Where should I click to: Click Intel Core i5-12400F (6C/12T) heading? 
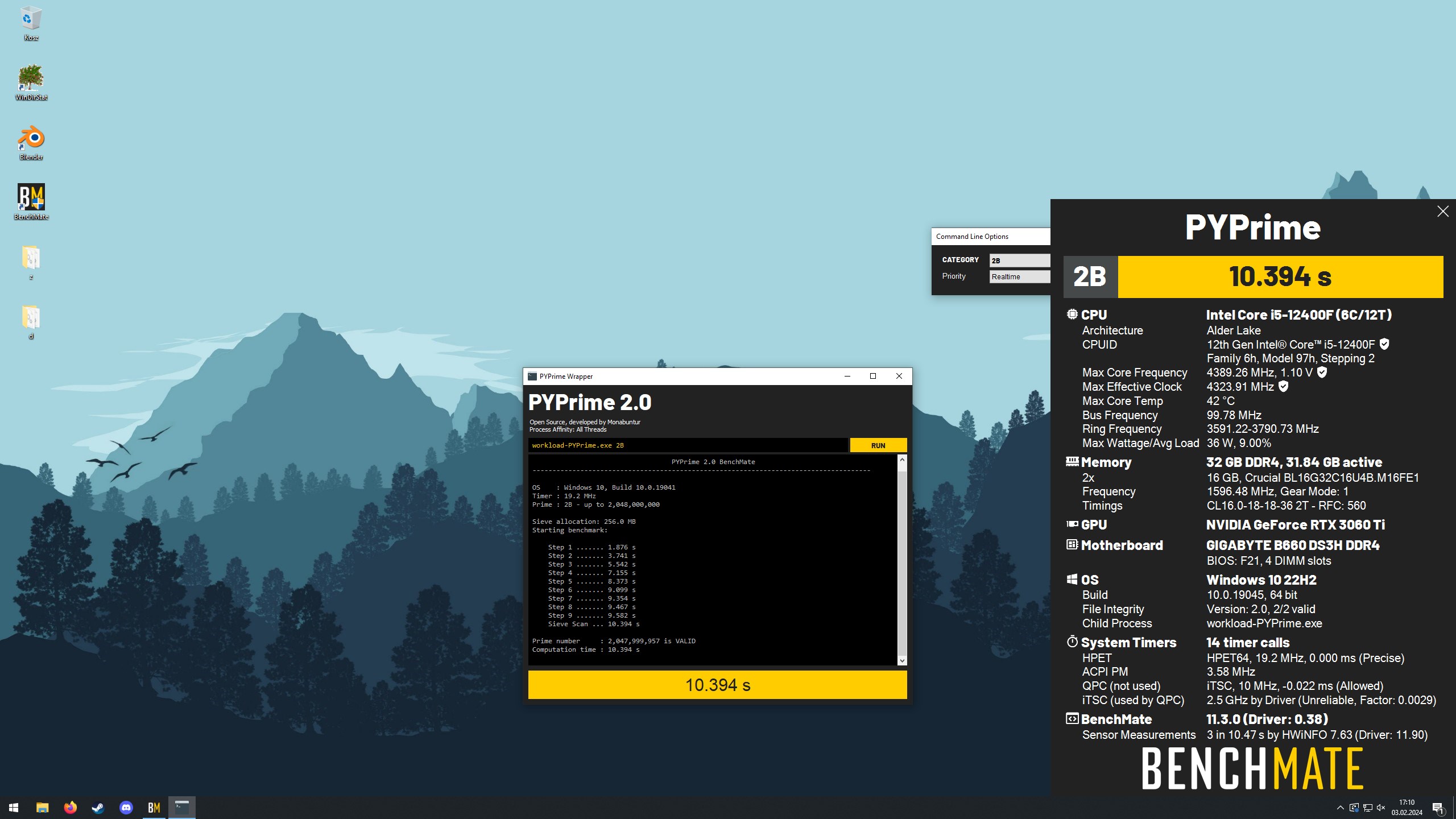[1299, 315]
